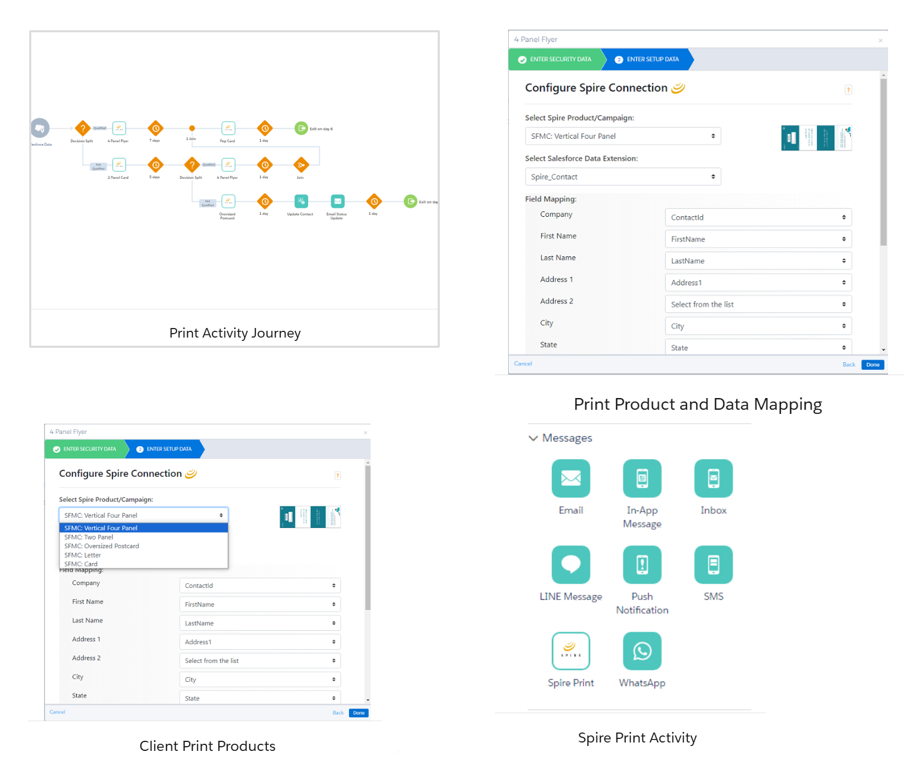
Task: Click the LINE Message activity icon
Action: 570,565
